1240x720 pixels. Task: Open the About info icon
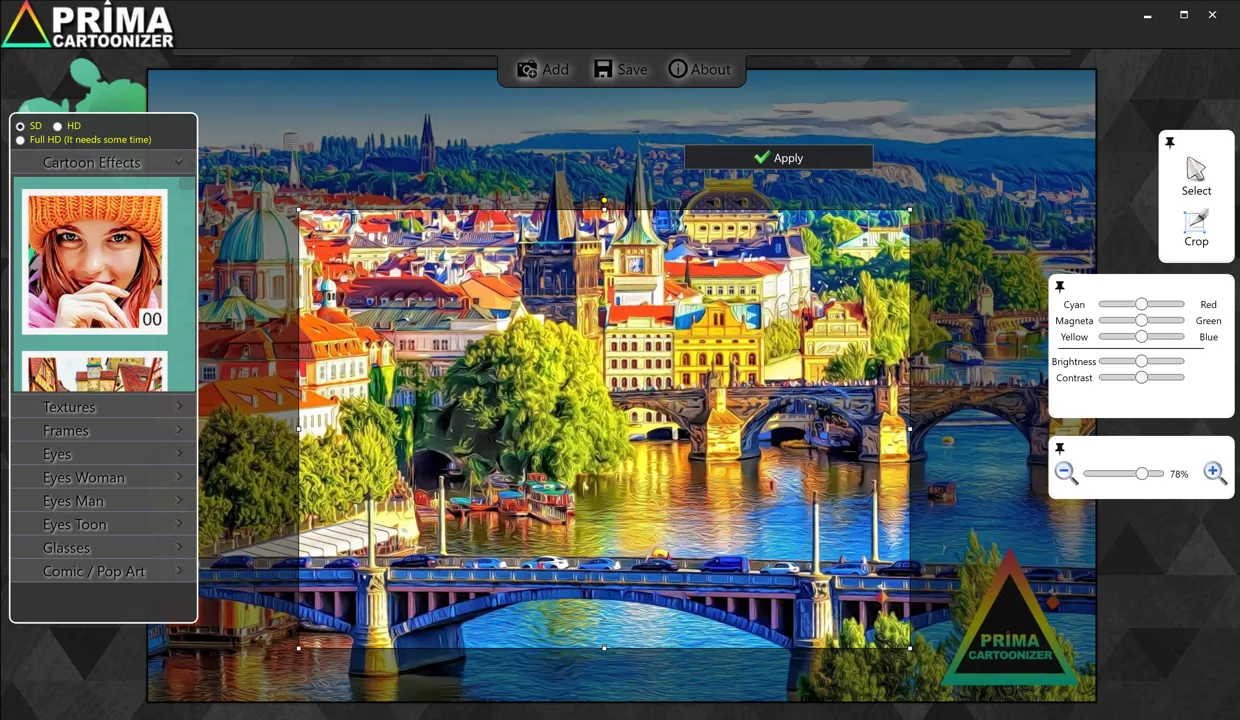click(x=678, y=69)
